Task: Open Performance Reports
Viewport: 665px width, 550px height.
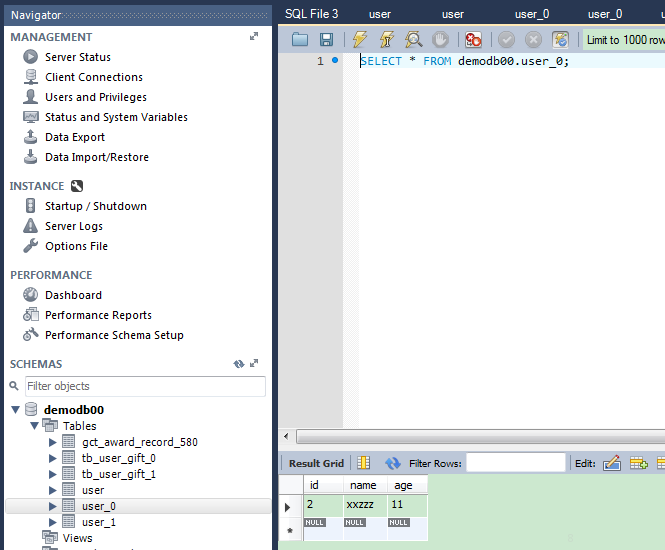Action: click(98, 315)
